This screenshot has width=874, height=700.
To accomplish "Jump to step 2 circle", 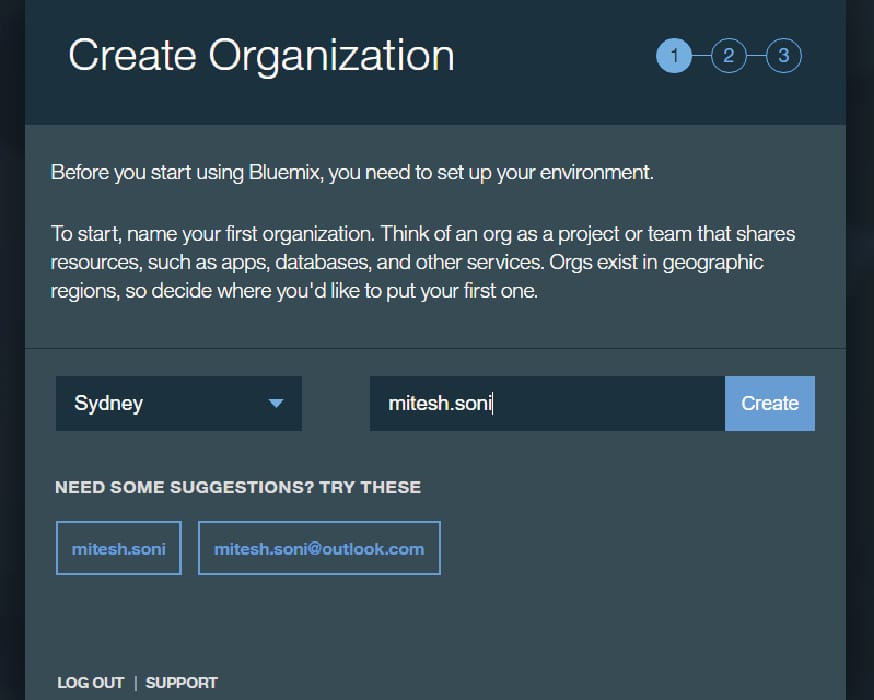I will (728, 55).
